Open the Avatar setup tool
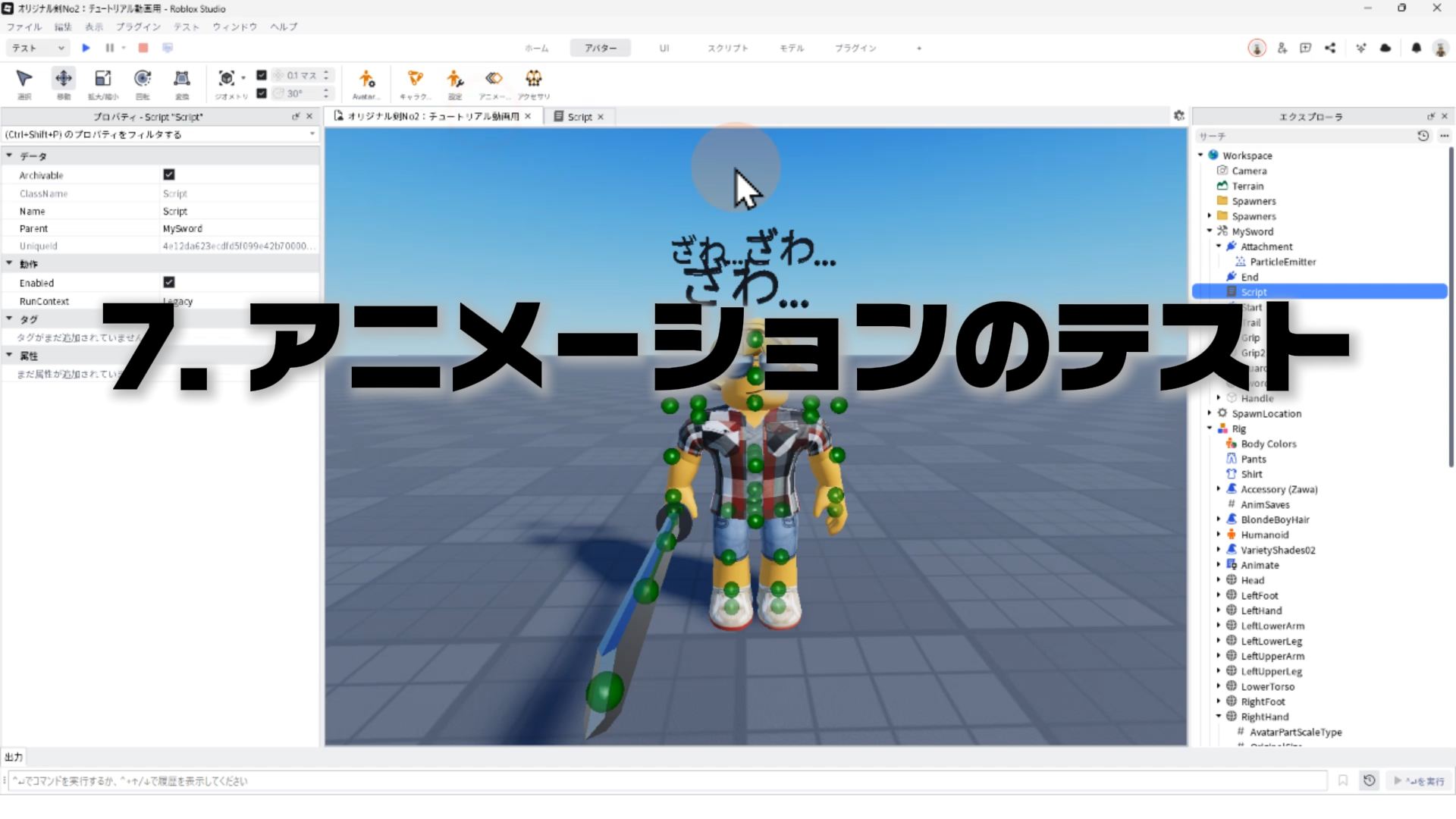The height and width of the screenshot is (819, 1456). point(366,79)
